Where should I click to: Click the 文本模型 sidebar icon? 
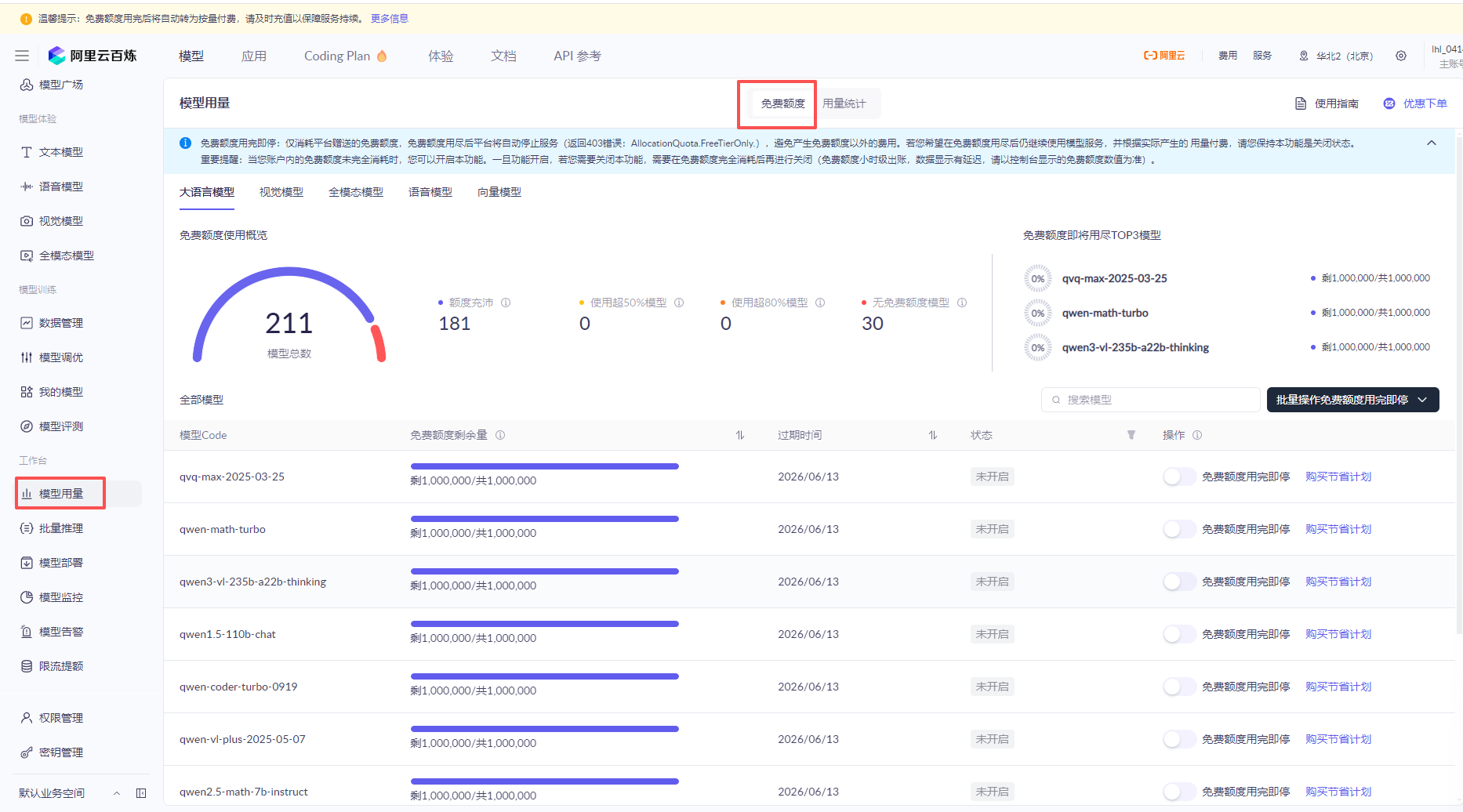27,152
